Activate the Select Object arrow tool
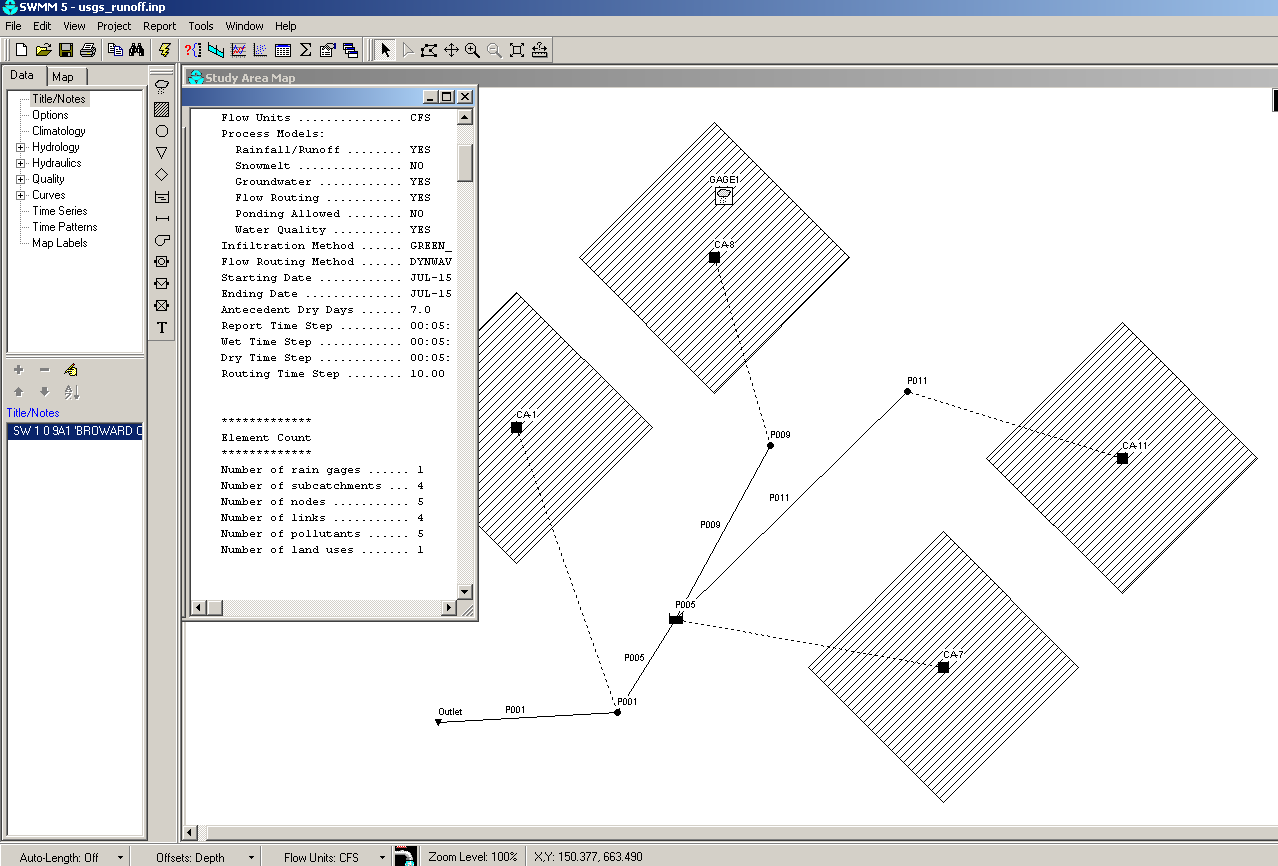Screen dimensions: 1278x866 (x=385, y=50)
